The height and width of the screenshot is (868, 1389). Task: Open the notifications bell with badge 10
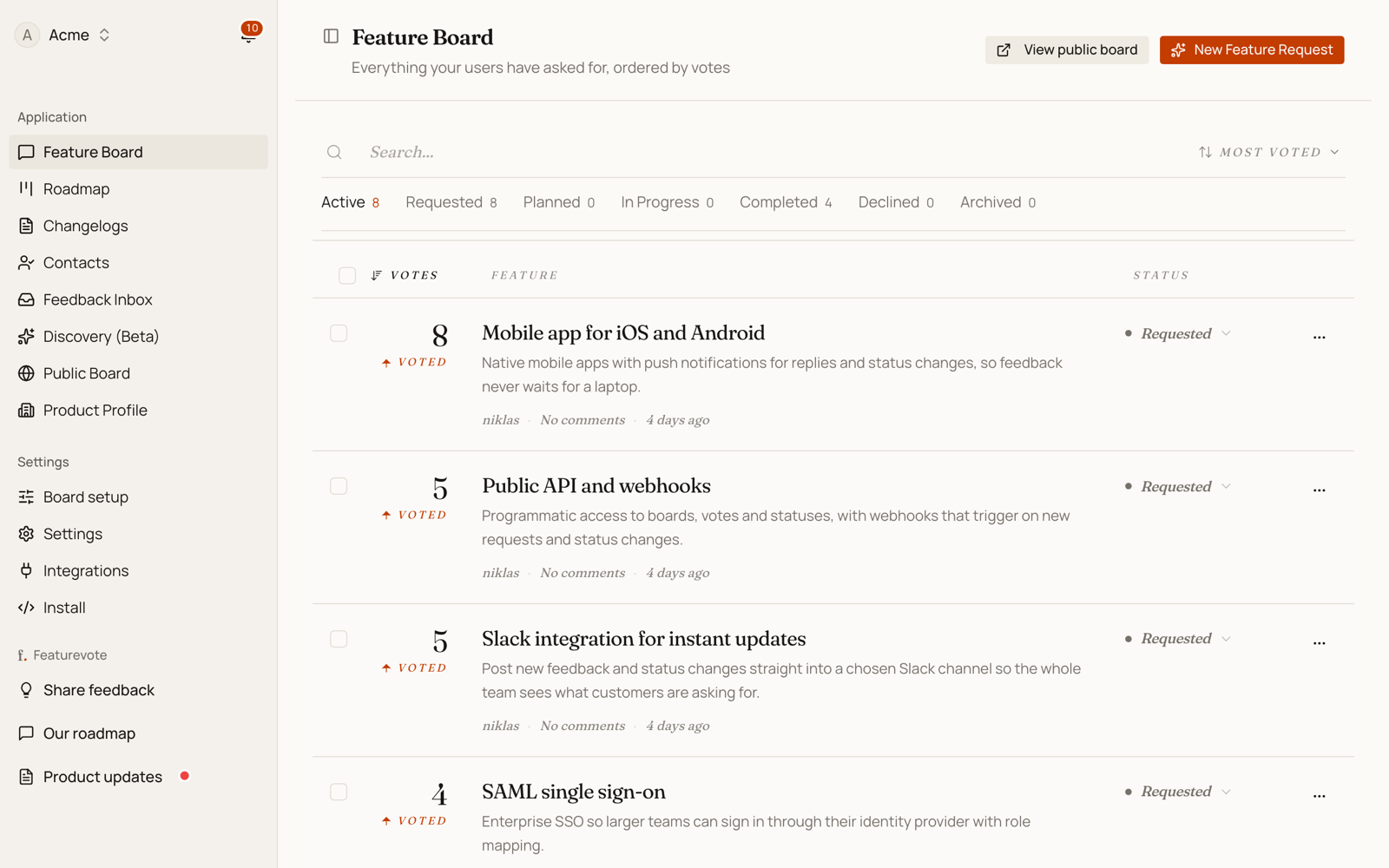pyautogui.click(x=249, y=35)
